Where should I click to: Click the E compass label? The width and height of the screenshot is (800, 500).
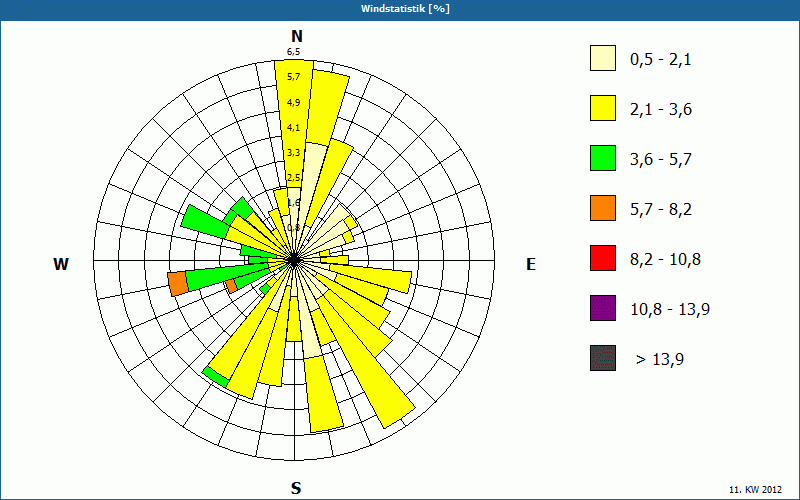pos(531,264)
